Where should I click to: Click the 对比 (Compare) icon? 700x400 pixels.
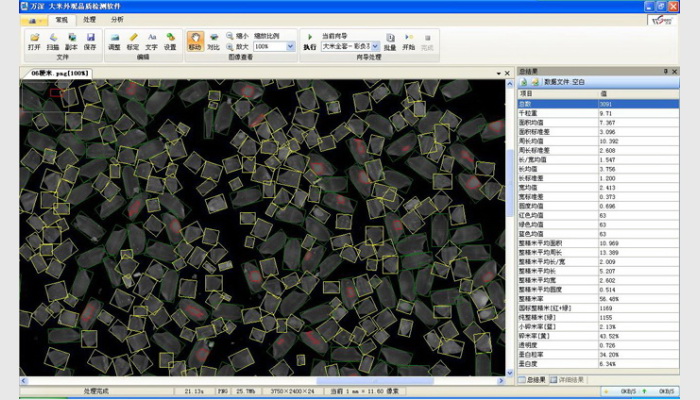[x=213, y=40]
